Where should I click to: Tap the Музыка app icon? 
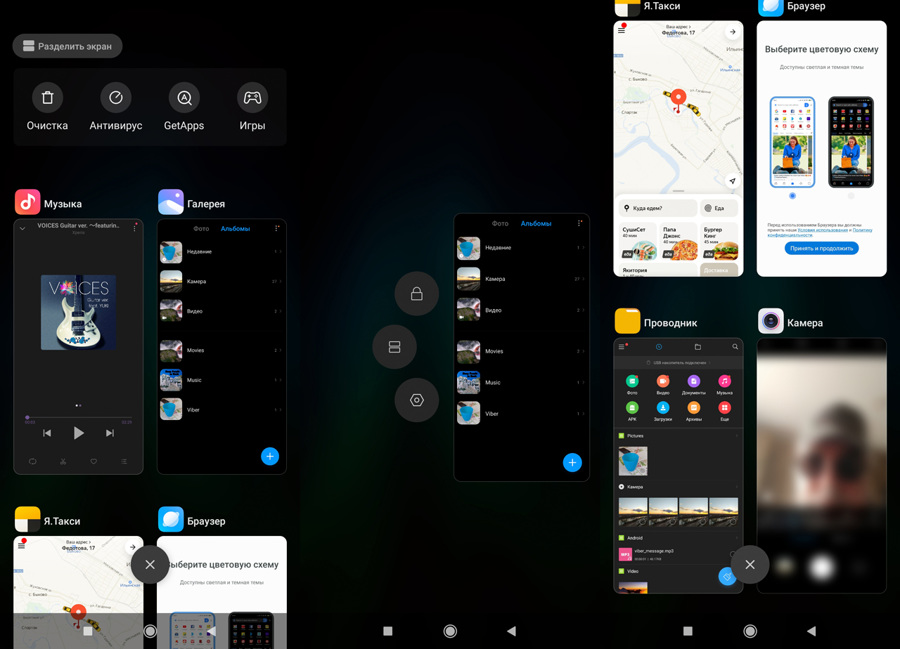(28, 202)
